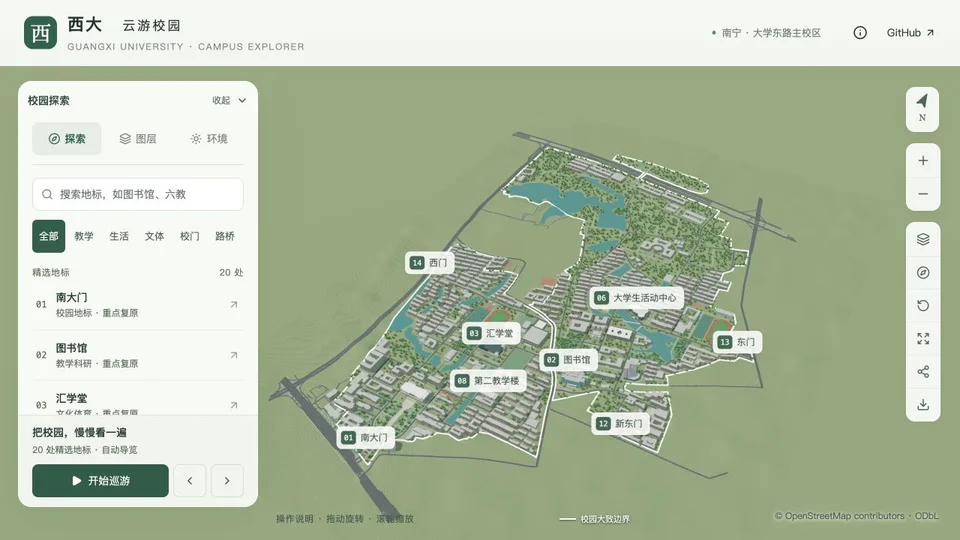Start the tour with 开始巡游 button
Image resolution: width=960 pixels, height=540 pixels.
tap(100, 481)
